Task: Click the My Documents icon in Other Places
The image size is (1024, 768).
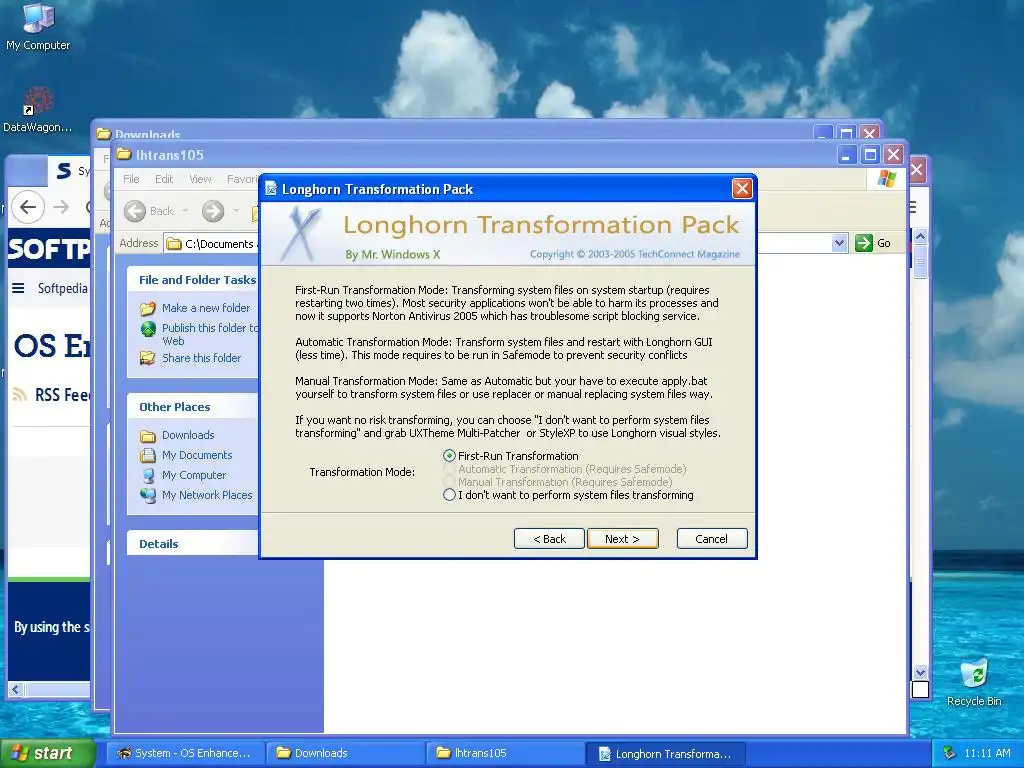Action: tap(148, 455)
